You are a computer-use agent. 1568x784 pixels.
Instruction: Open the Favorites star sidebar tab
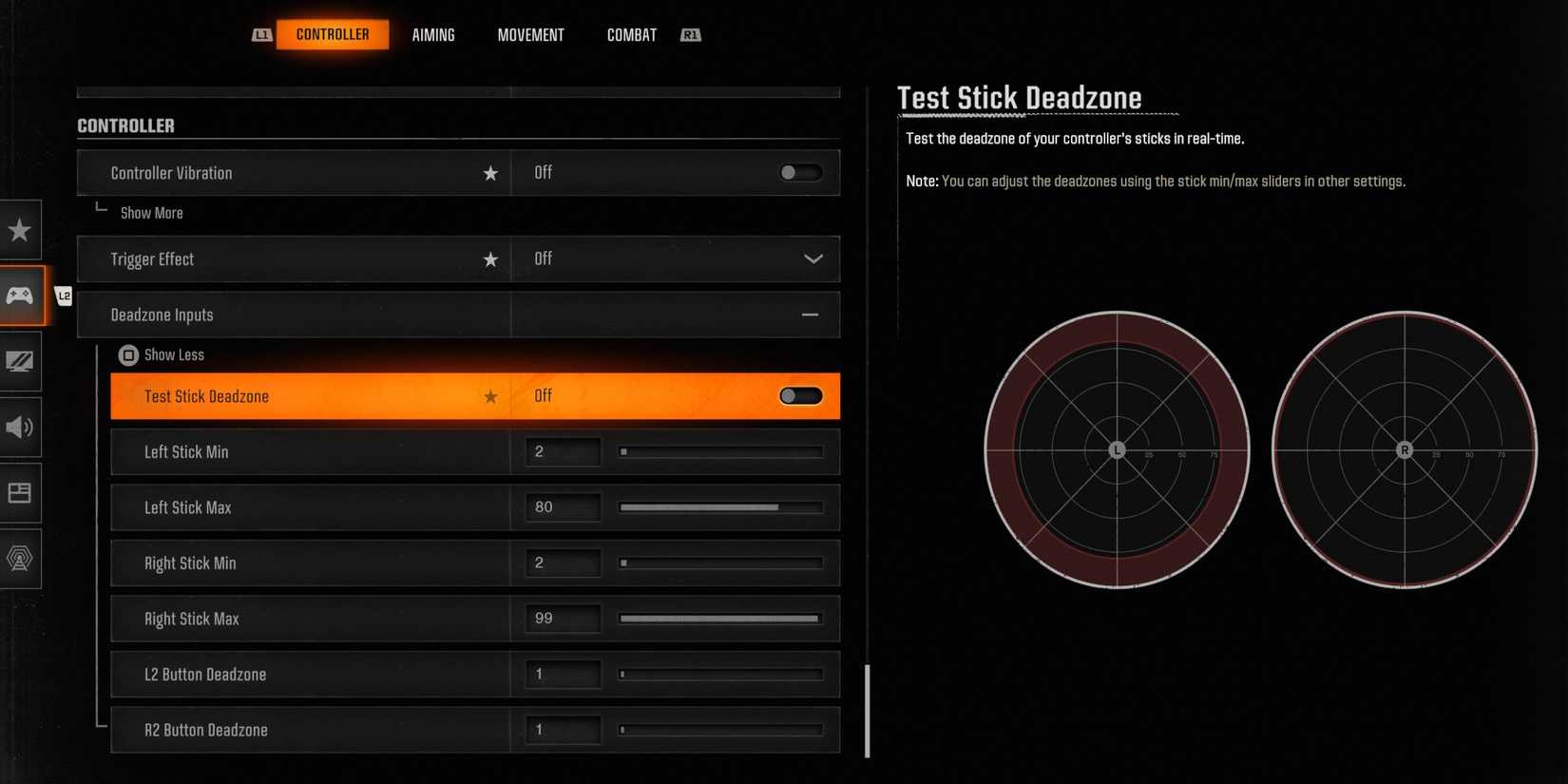point(20,230)
